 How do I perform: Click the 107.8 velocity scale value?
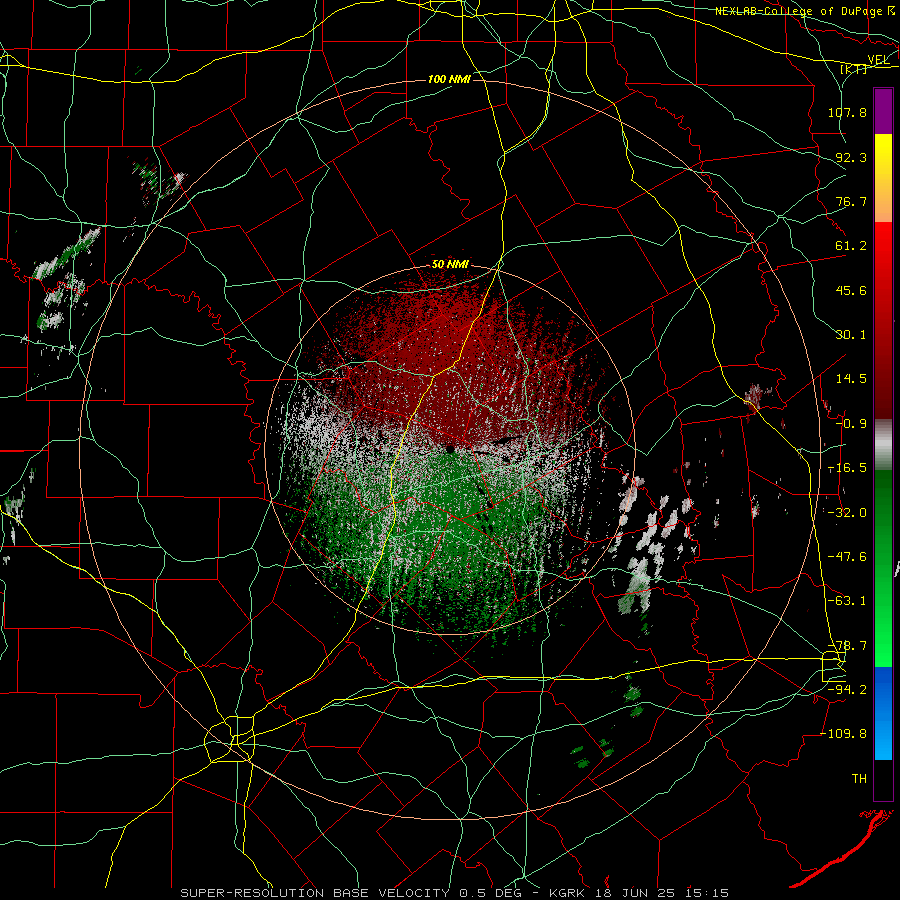click(x=847, y=112)
